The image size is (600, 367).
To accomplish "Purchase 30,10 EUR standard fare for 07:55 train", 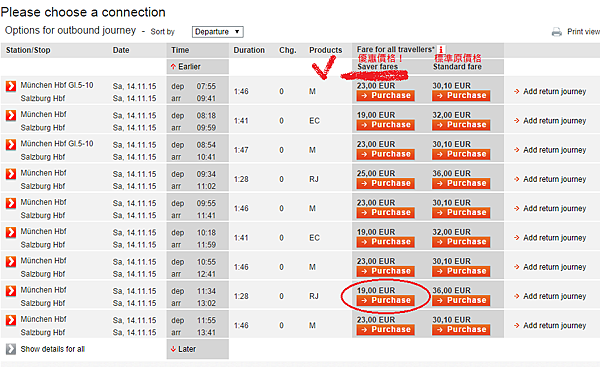I will (x=461, y=96).
